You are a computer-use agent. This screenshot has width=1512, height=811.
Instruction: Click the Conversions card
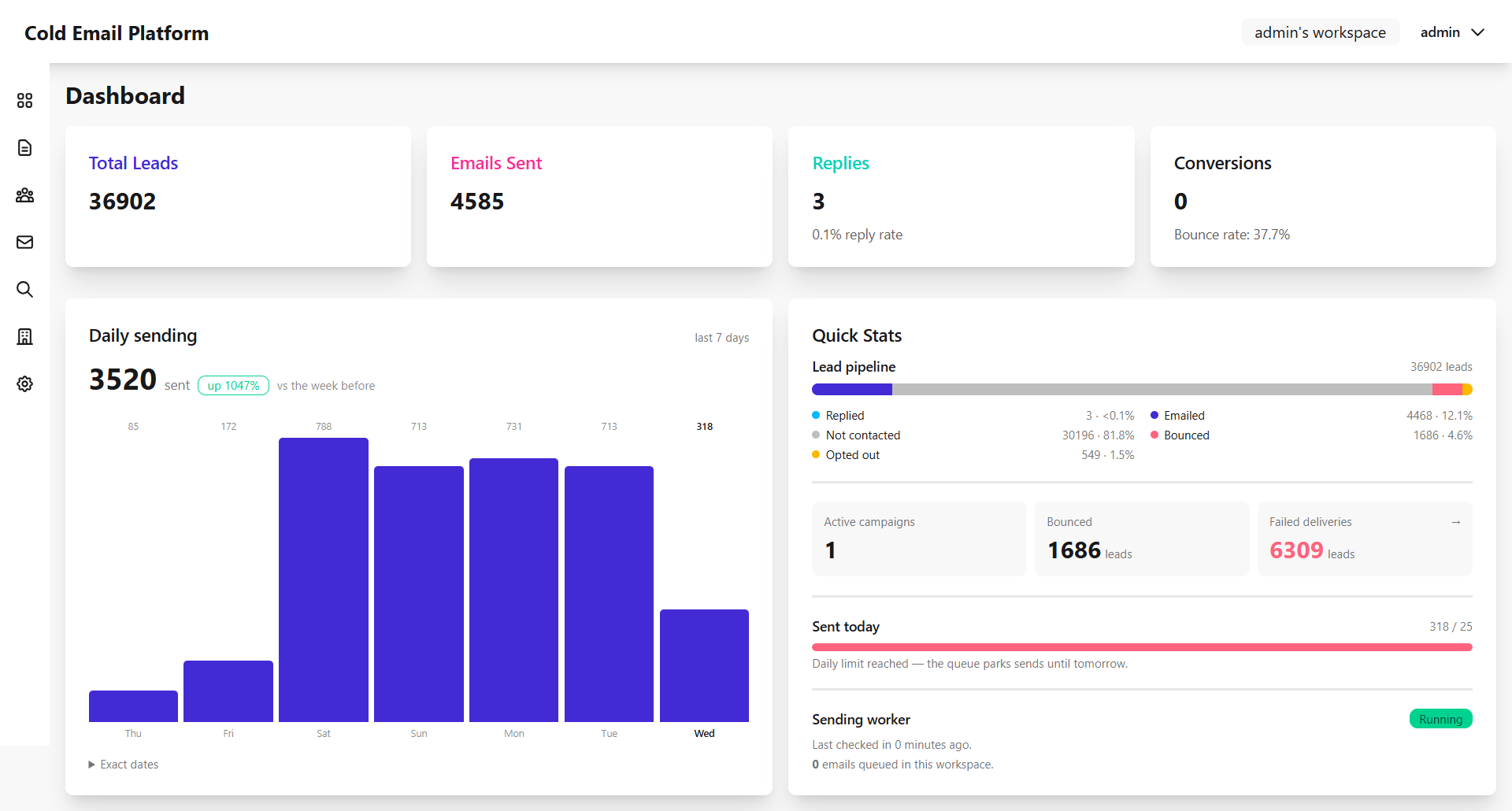pyautogui.click(x=1323, y=196)
